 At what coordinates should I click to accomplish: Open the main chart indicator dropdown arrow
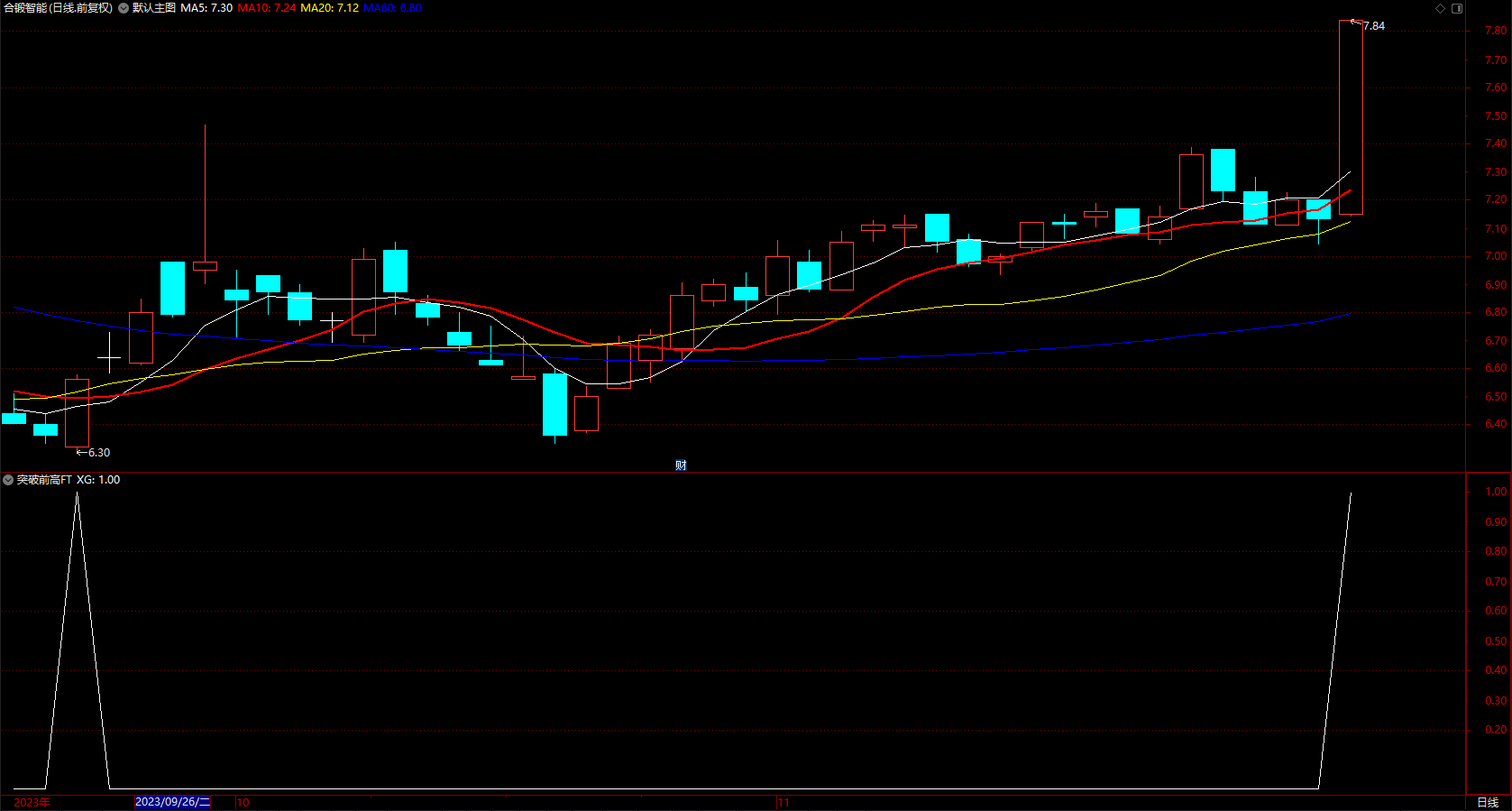[x=124, y=8]
